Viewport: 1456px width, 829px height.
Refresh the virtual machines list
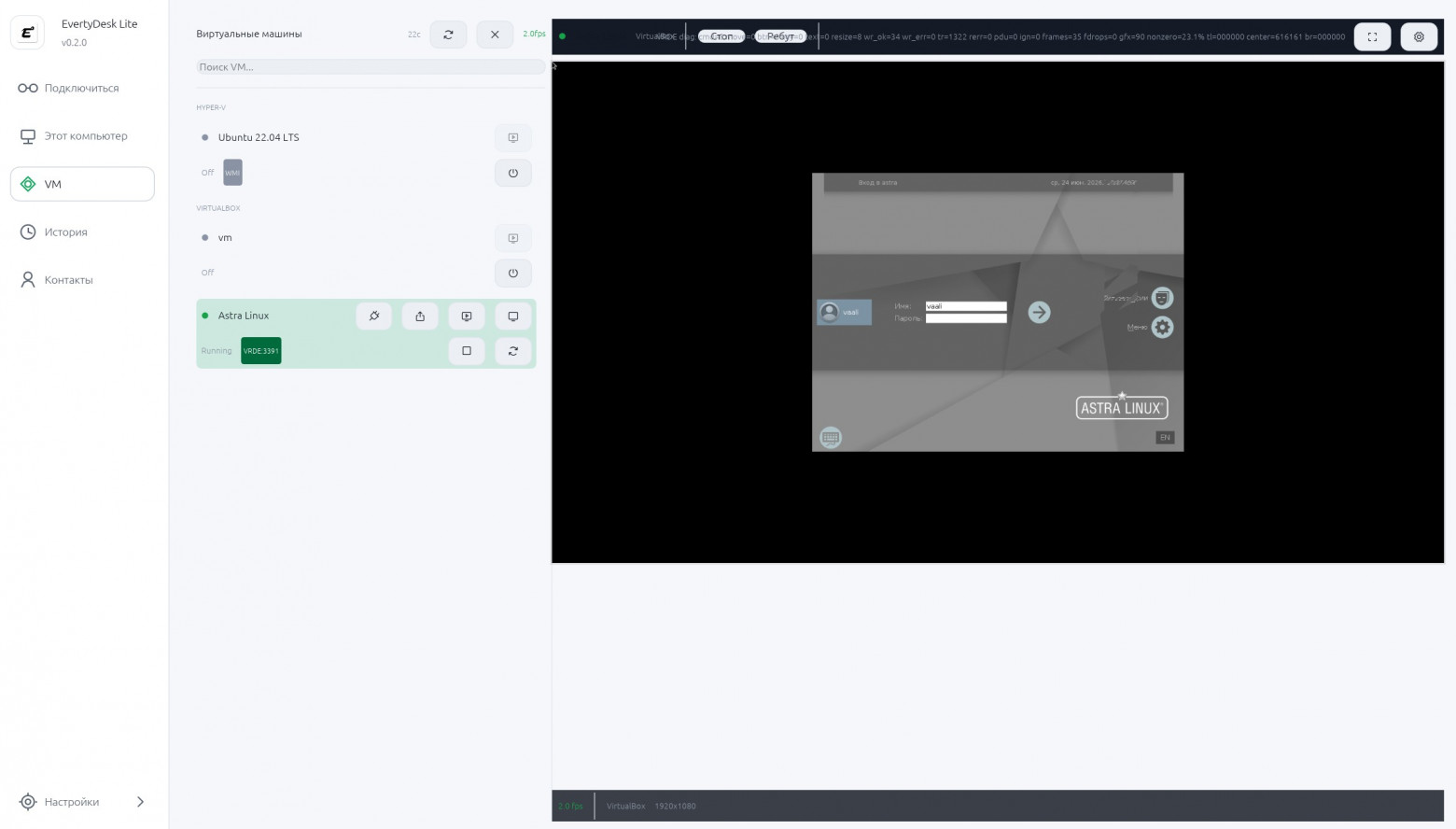click(x=448, y=35)
